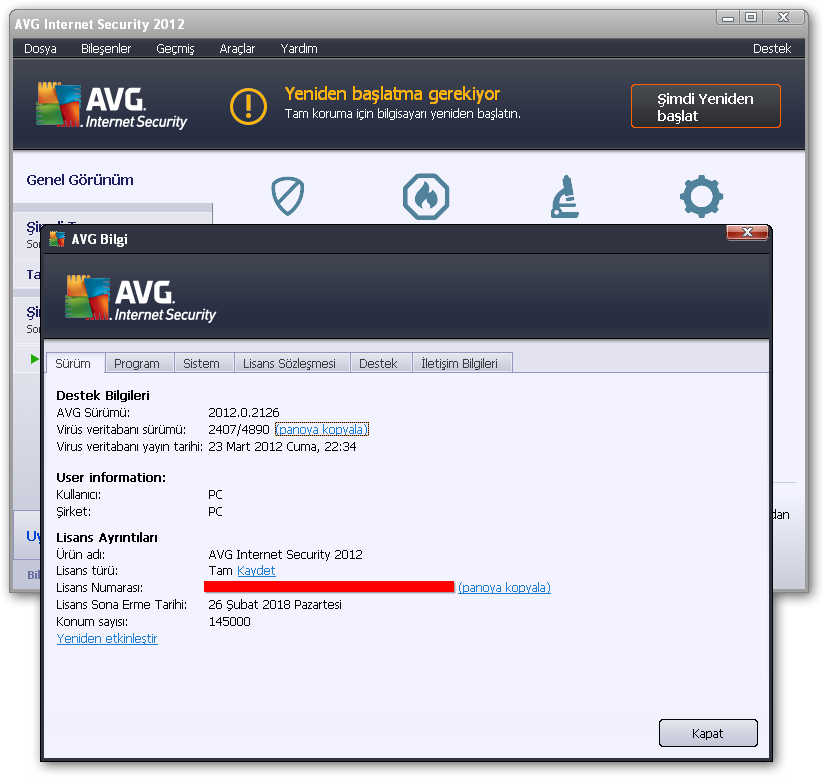The height and width of the screenshot is (777, 824).
Task: Click the shield icon in the AVG main window
Action: click(287, 196)
